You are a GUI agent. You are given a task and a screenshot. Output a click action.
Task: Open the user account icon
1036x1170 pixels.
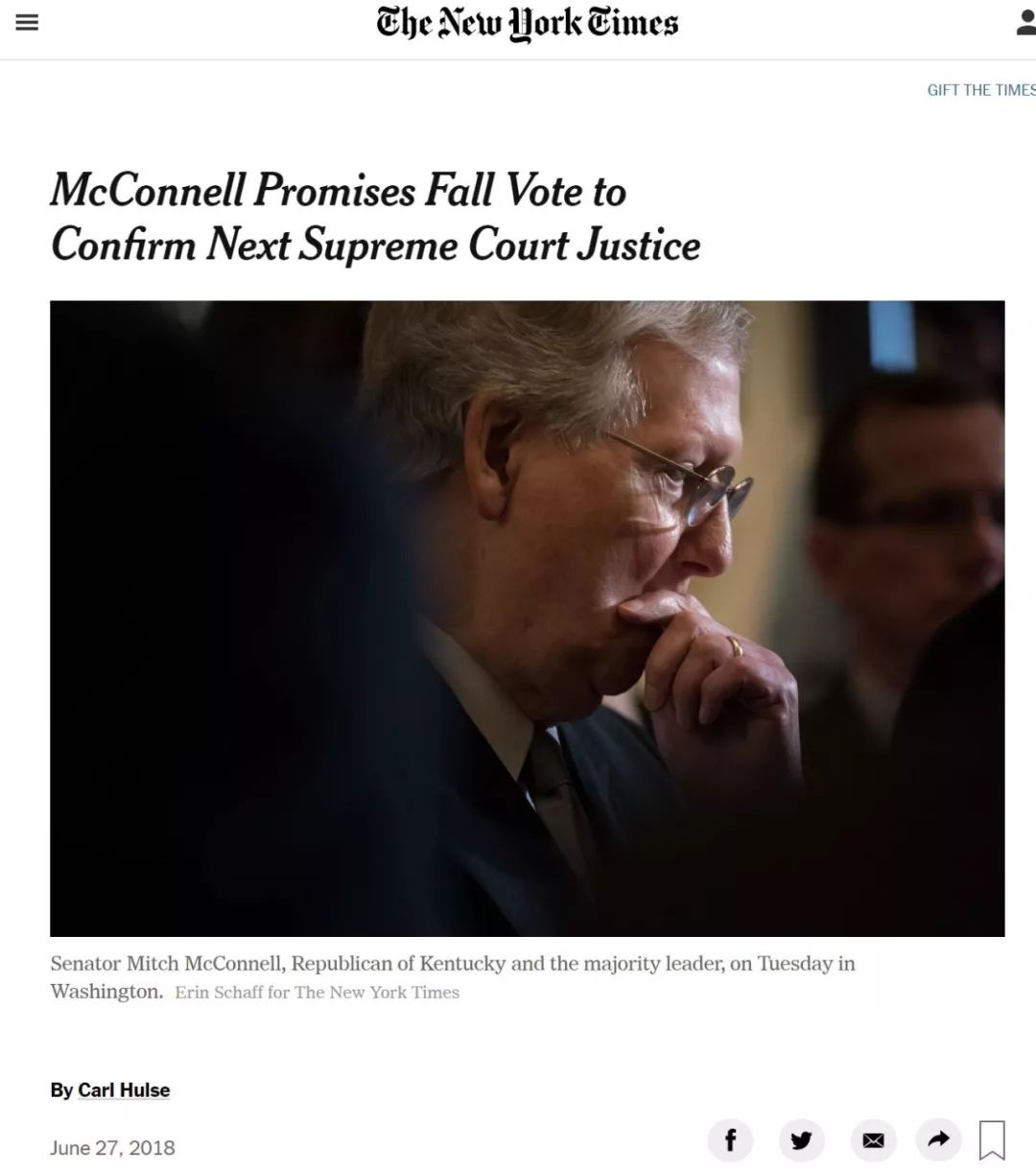click(1026, 23)
